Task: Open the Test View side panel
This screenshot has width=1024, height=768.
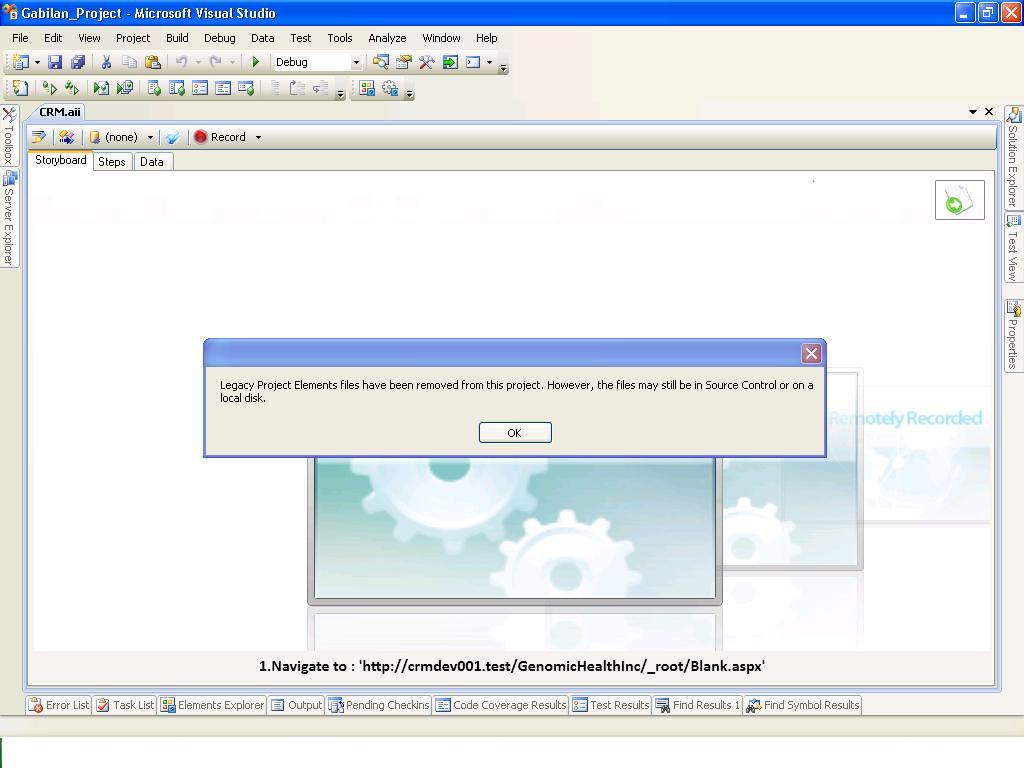Action: 1014,248
